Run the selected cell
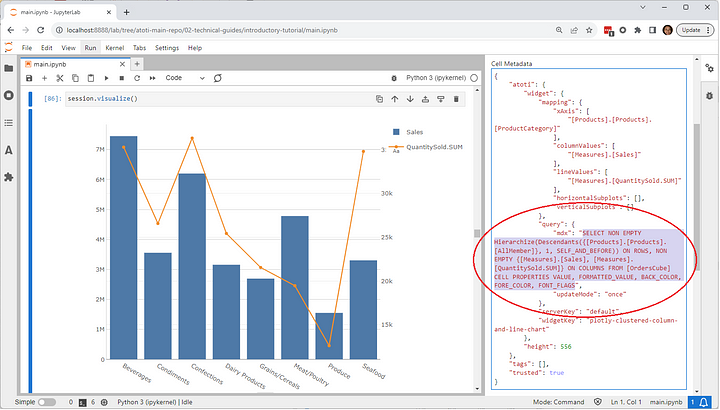This screenshot has height=410, width=720. (x=106, y=78)
